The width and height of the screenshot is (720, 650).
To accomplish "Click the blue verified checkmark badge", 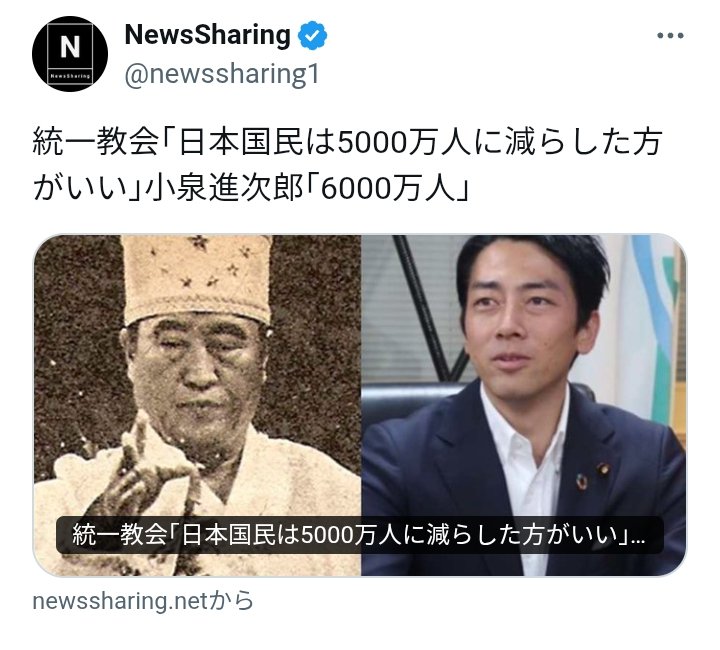I will tap(312, 35).
